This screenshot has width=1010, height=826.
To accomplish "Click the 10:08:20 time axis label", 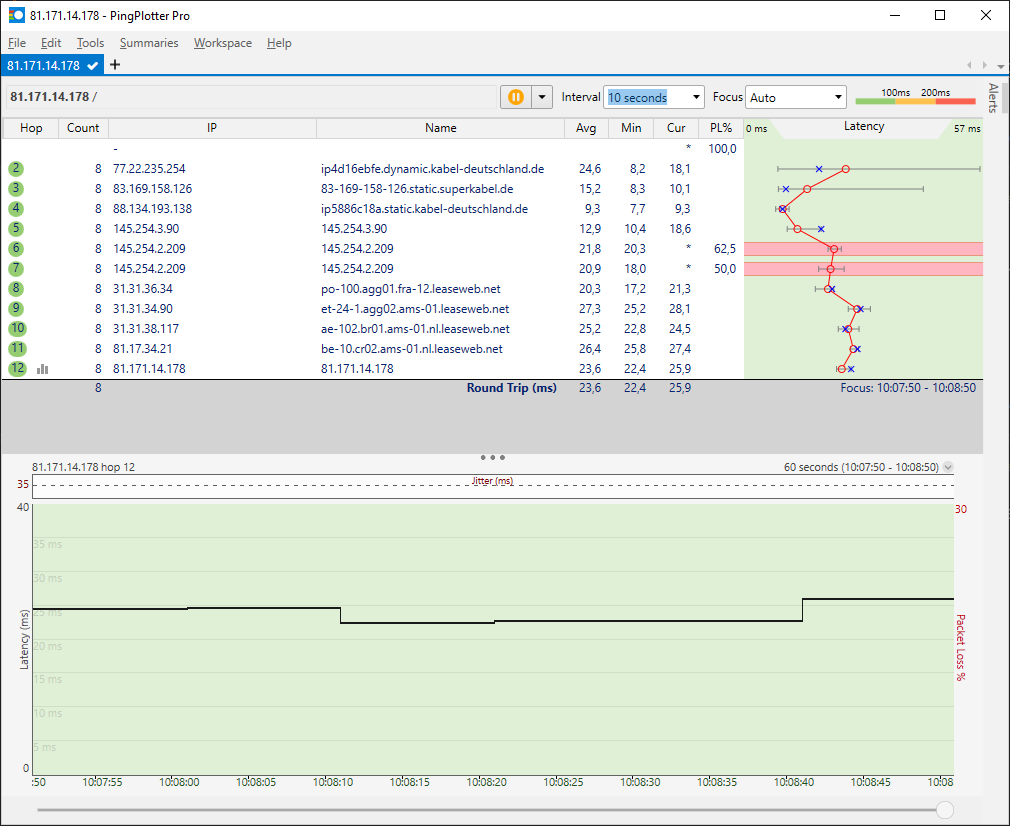I will pos(486,782).
